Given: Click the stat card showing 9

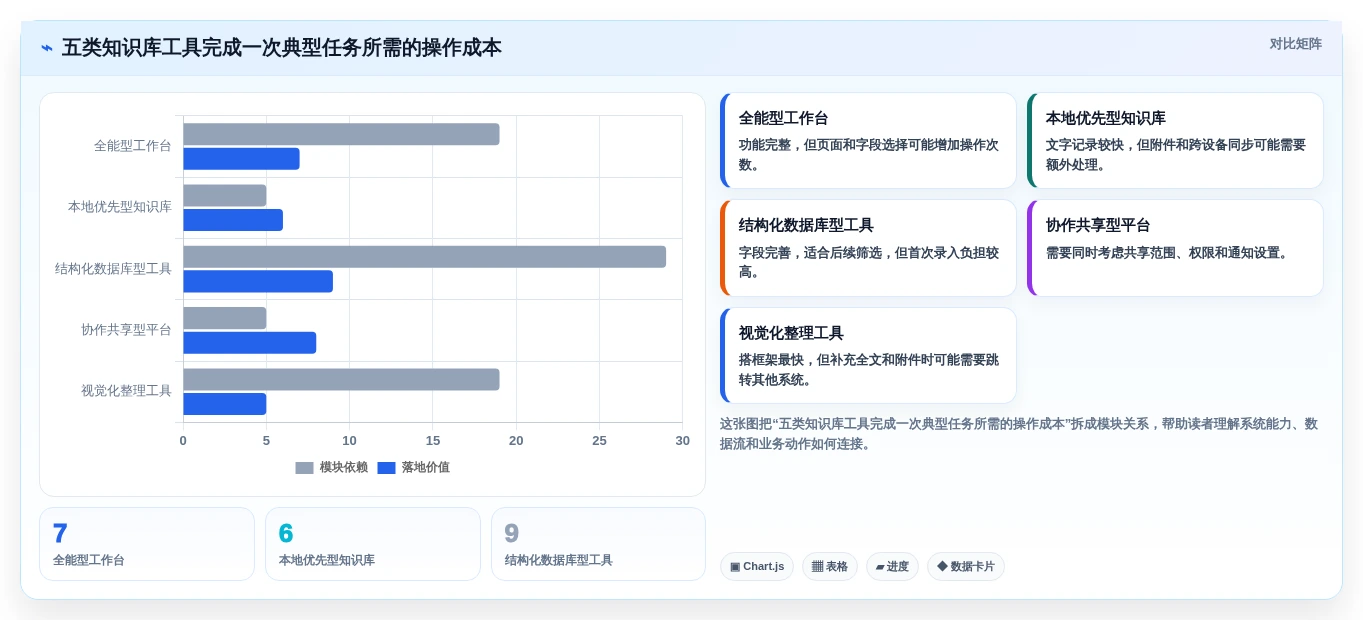Looking at the screenshot, I should (x=598, y=544).
